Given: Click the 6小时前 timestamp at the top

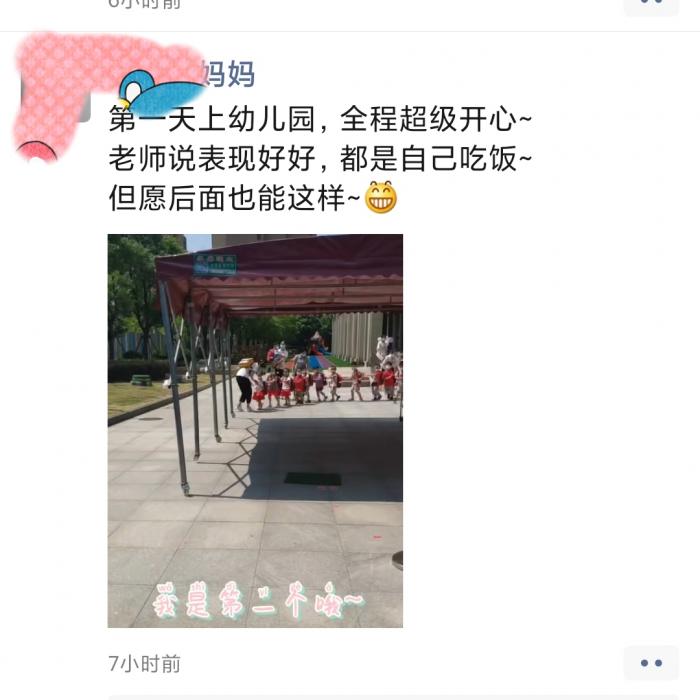Looking at the screenshot, I should click(x=145, y=4).
